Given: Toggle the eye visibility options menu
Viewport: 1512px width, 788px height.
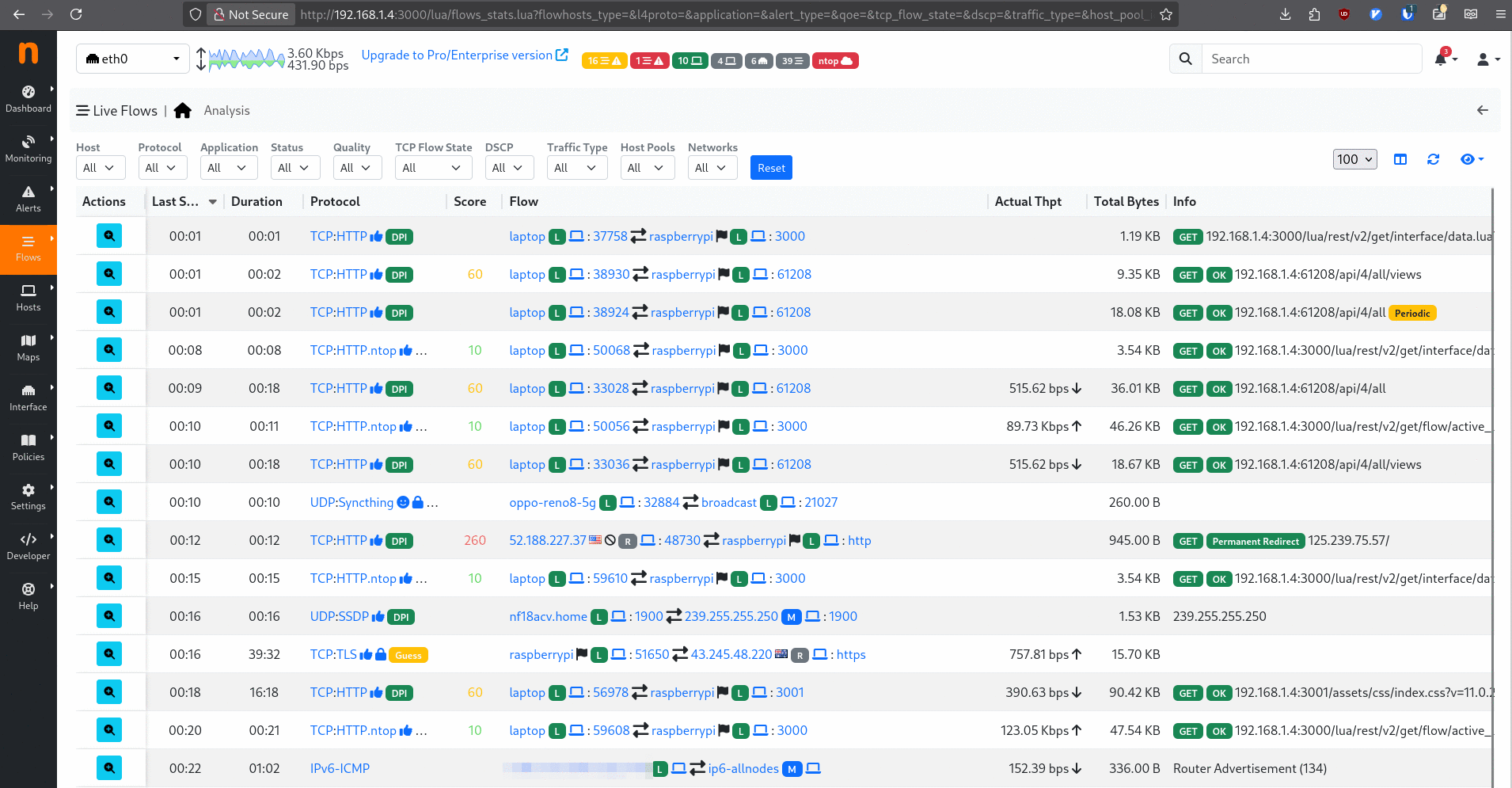Looking at the screenshot, I should [x=1471, y=159].
